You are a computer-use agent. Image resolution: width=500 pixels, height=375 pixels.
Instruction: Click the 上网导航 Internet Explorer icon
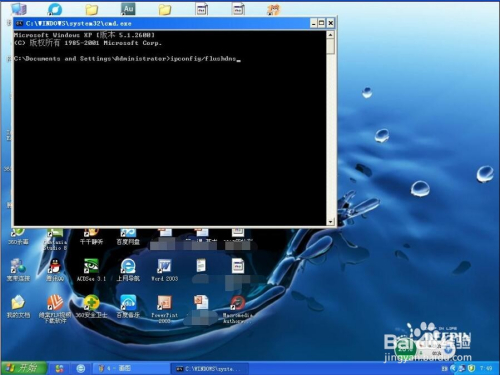point(128,270)
